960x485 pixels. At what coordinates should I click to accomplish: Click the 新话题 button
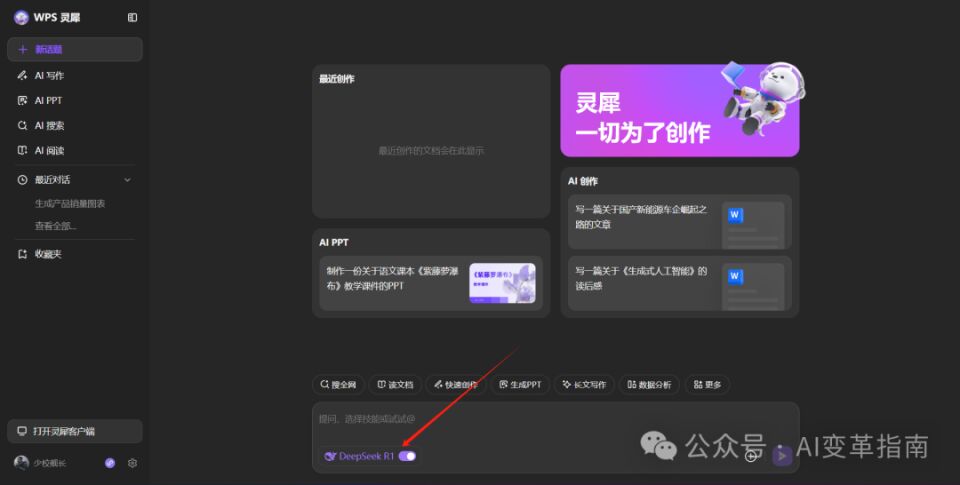pyautogui.click(x=75, y=49)
